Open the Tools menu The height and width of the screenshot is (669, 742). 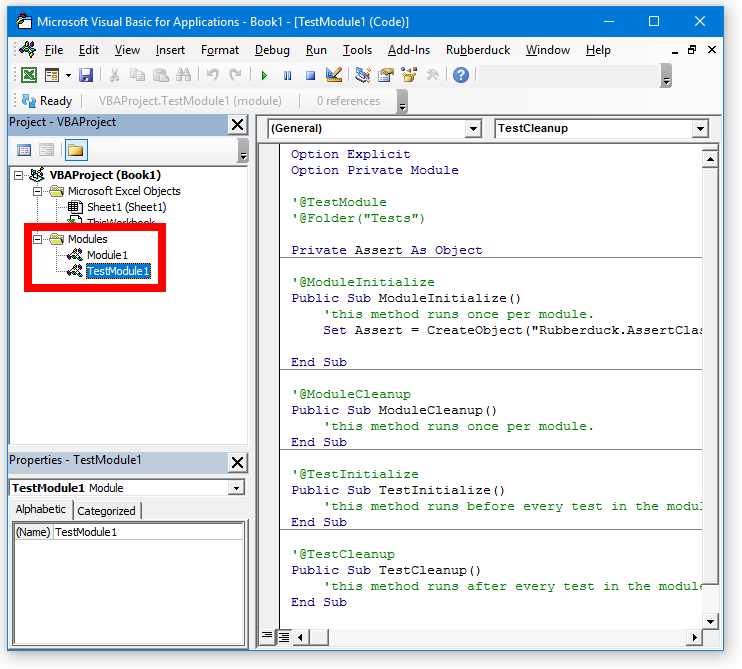tap(357, 50)
